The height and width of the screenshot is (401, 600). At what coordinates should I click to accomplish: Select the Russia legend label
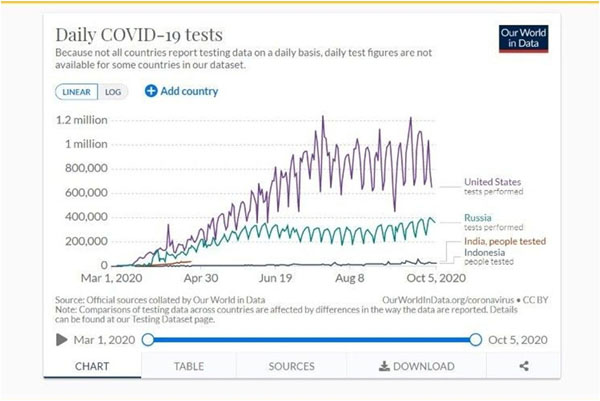[x=477, y=218]
